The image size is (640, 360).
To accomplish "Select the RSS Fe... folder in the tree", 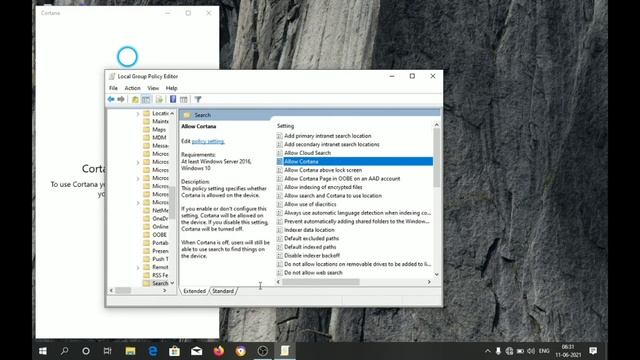I will point(156,275).
